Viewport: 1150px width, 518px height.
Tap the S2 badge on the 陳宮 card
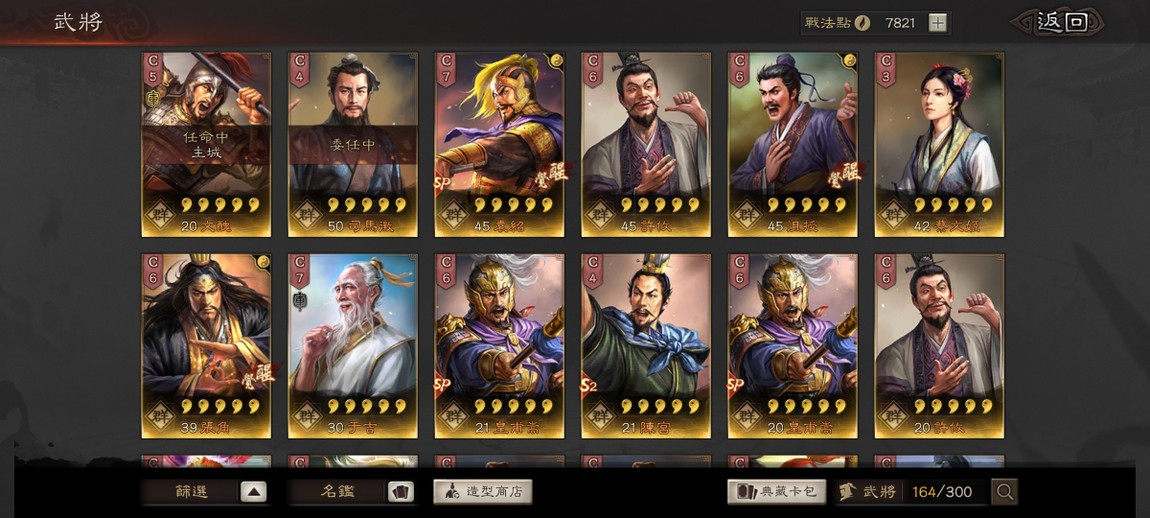click(x=587, y=385)
